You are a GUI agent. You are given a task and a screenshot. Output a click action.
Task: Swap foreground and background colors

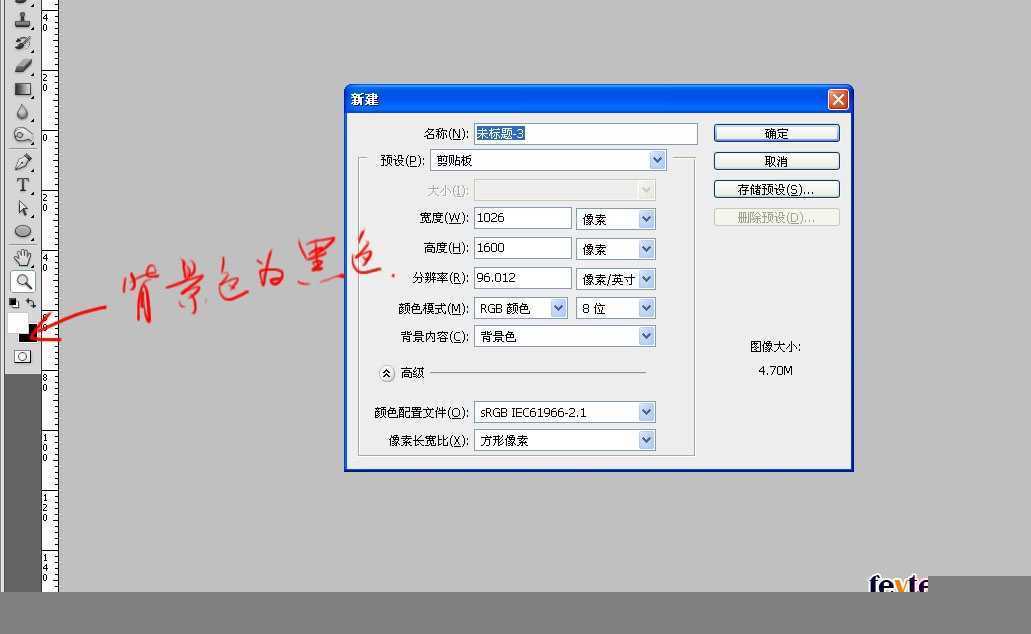pos(31,300)
